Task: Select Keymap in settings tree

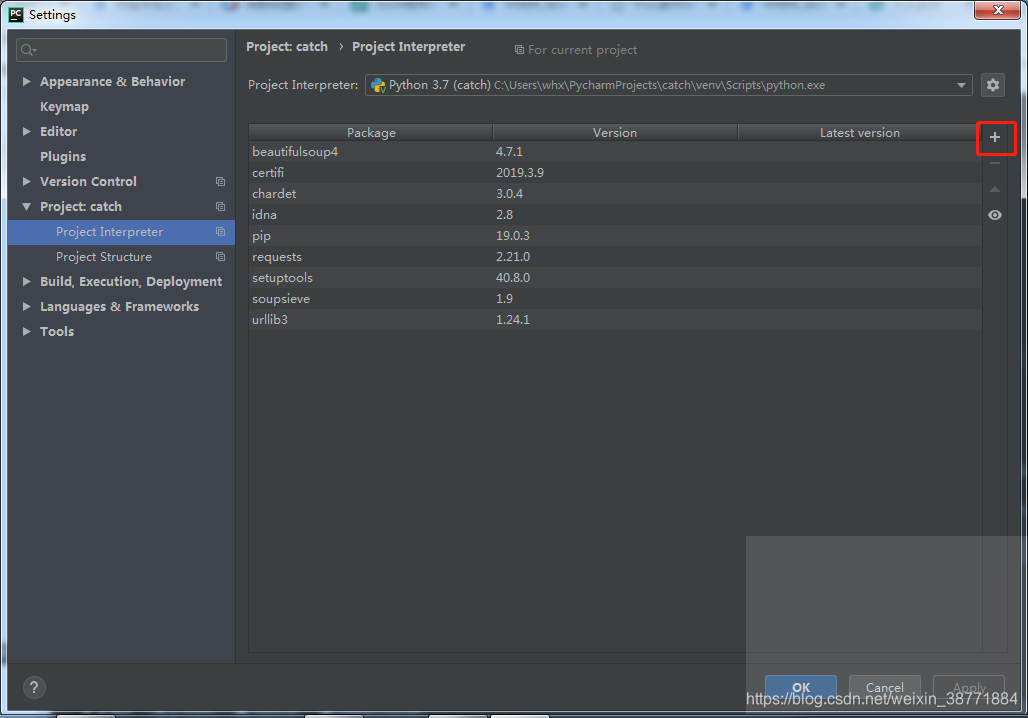Action: 64,106
